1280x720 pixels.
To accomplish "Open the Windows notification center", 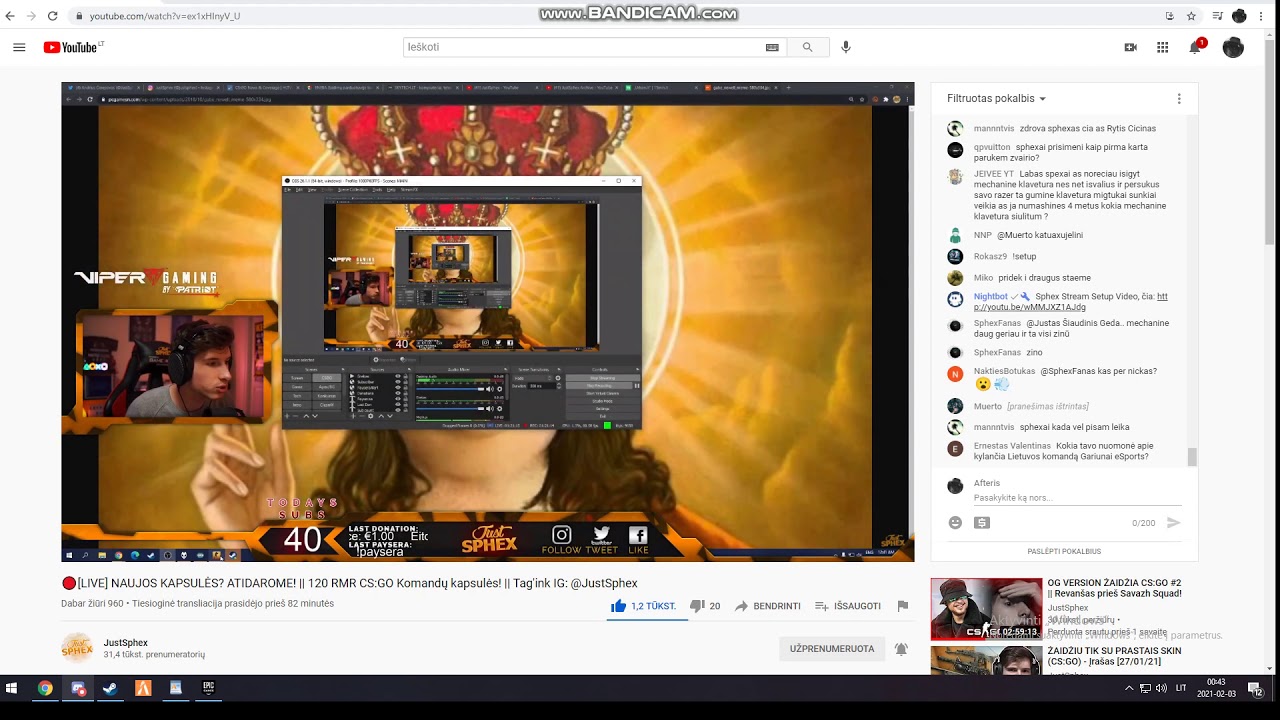I will 1254,688.
